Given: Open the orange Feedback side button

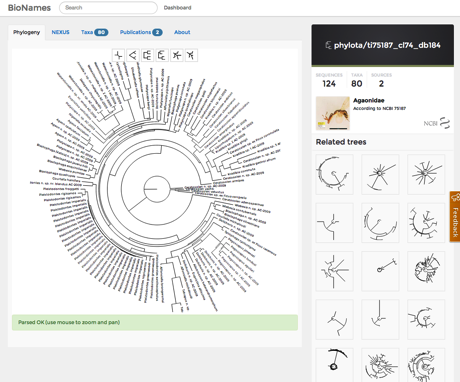Looking at the screenshot, I should pyautogui.click(x=455, y=216).
